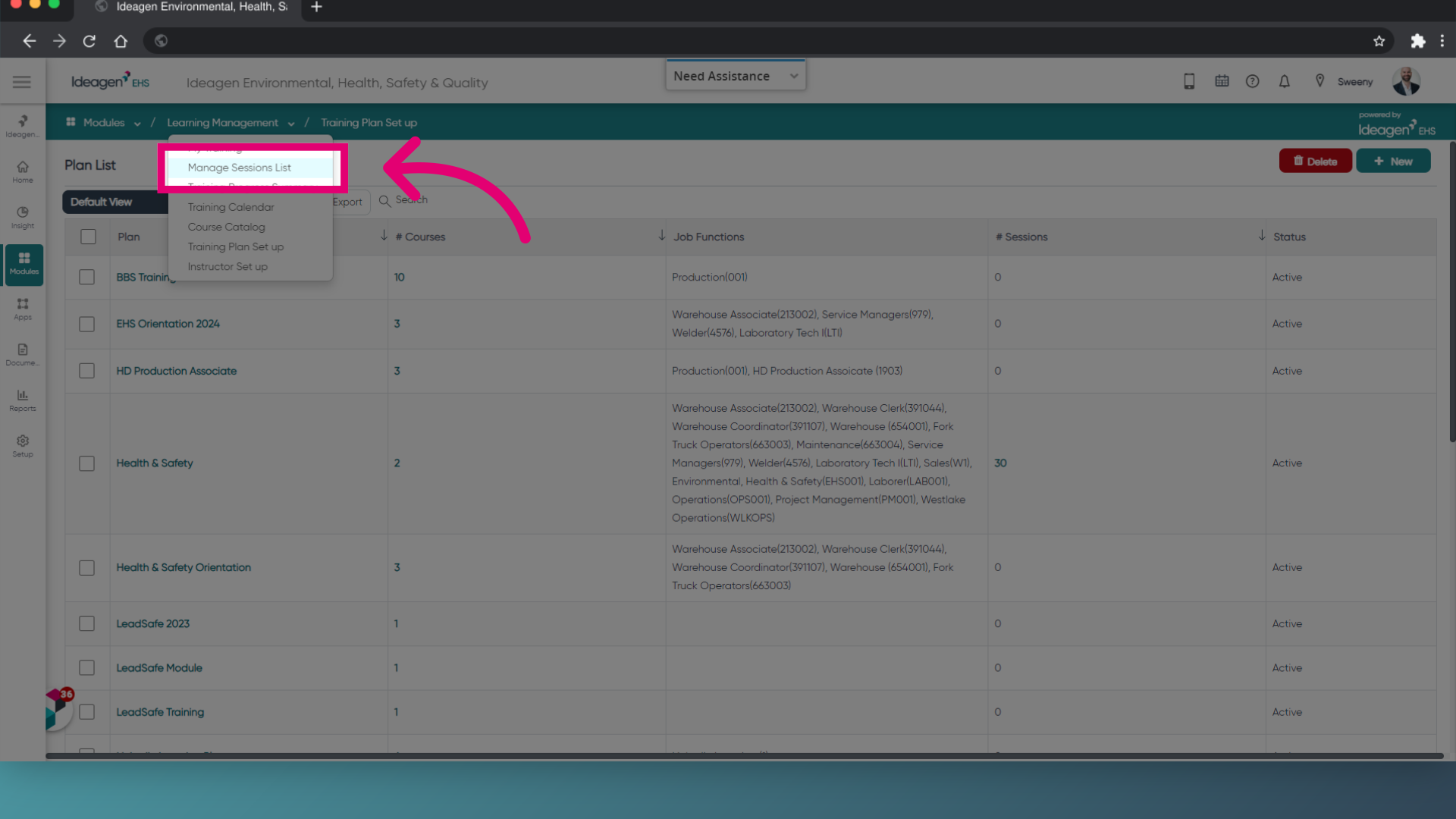
Task: Click the Ideagen EHS logo
Action: [110, 81]
